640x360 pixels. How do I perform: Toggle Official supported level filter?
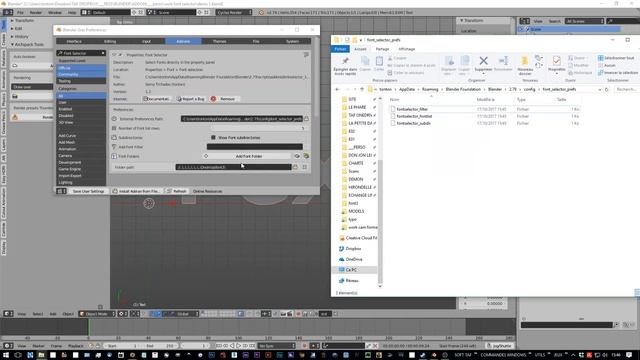click(81, 68)
